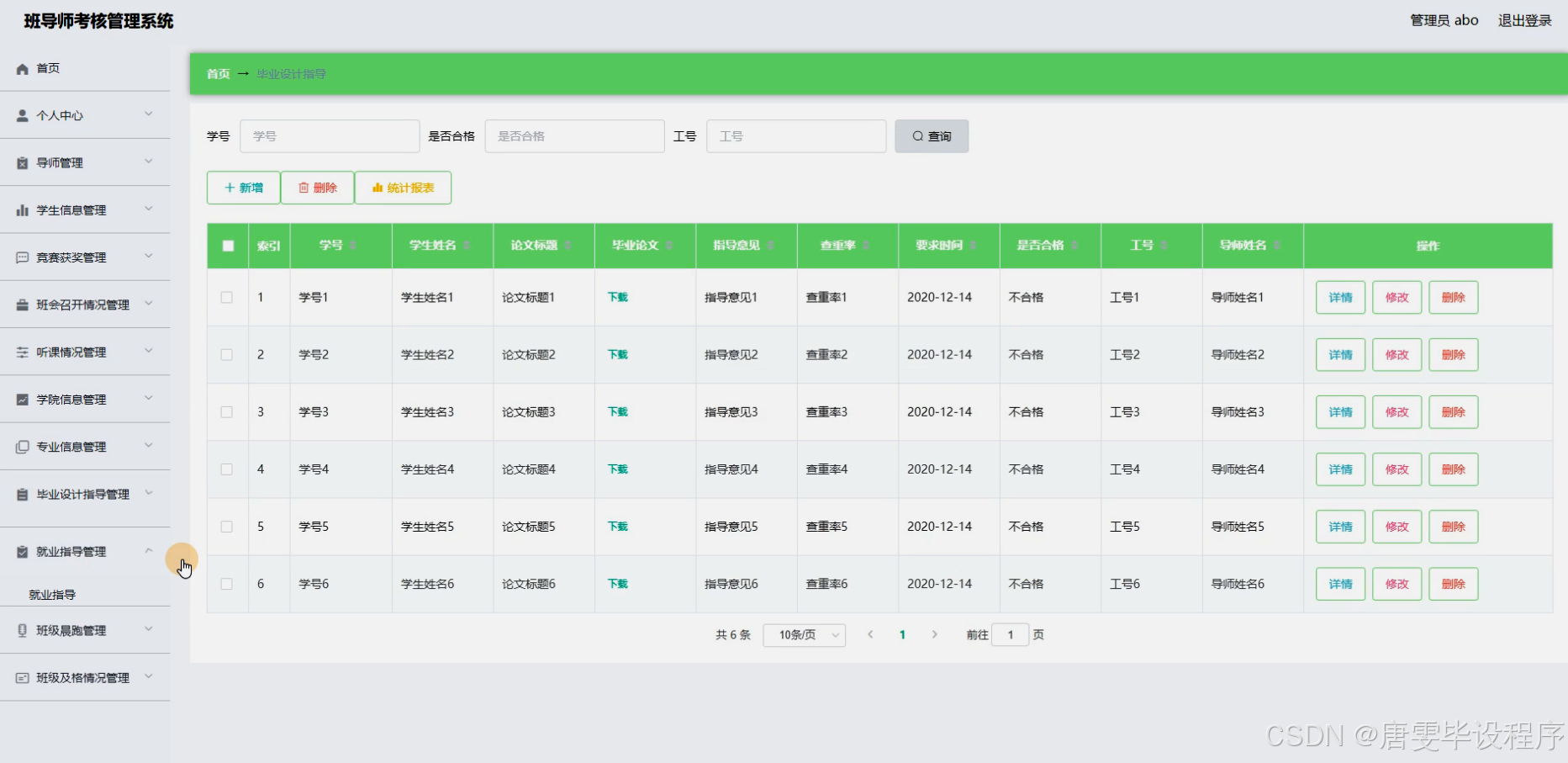Click sort arrows on 工号 column header
This screenshot has width=1568, height=763.
(x=1164, y=246)
